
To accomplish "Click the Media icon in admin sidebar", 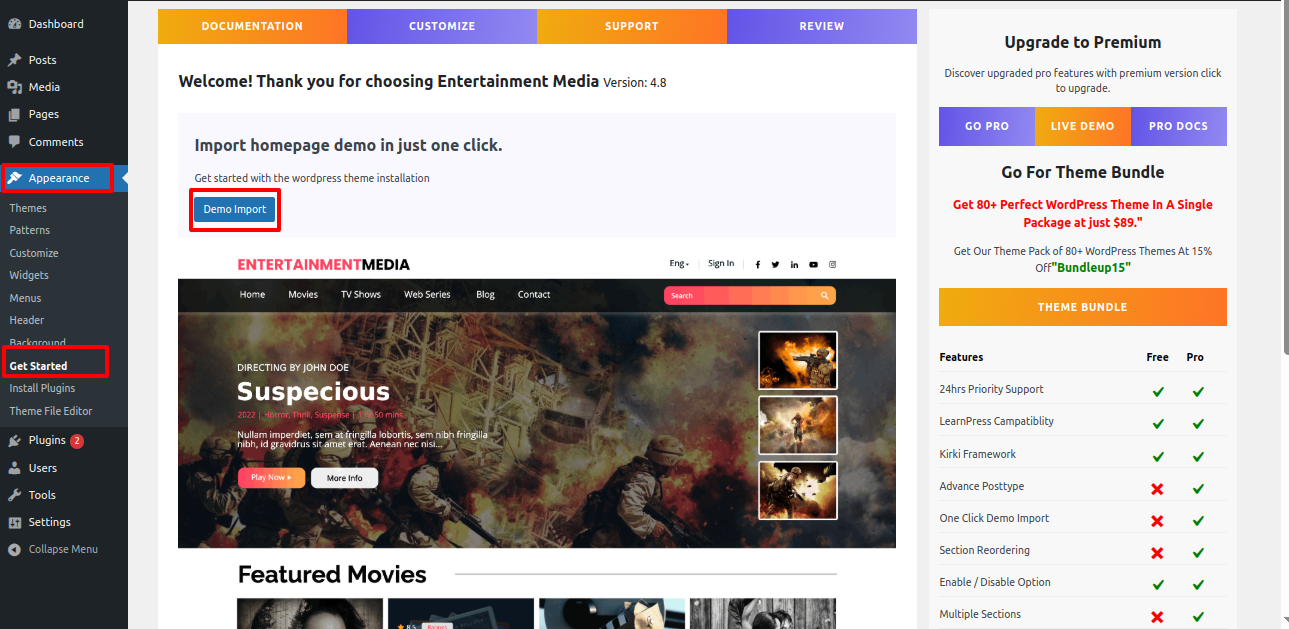I will [14, 87].
